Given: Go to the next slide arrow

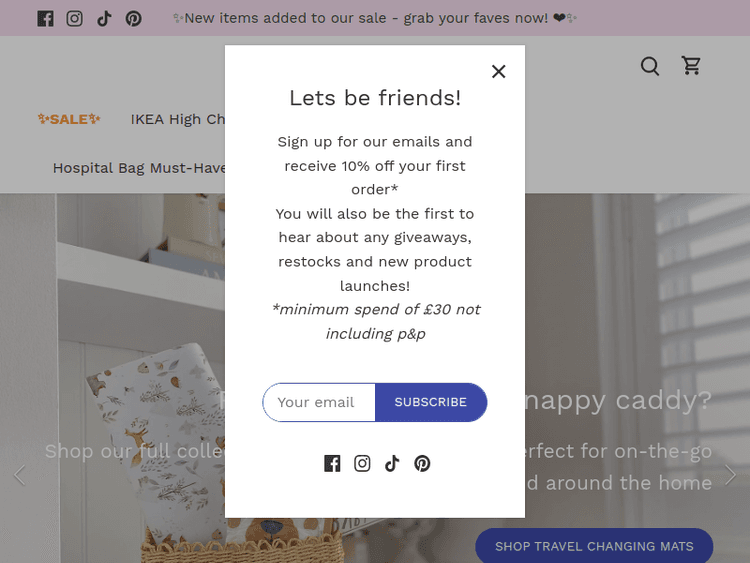Looking at the screenshot, I should (x=731, y=475).
